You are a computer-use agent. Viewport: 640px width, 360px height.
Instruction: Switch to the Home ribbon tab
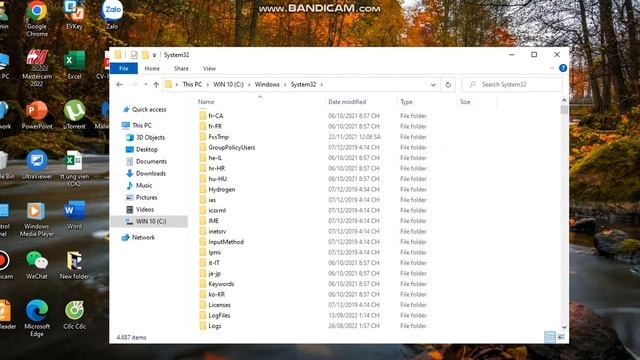[x=152, y=69]
